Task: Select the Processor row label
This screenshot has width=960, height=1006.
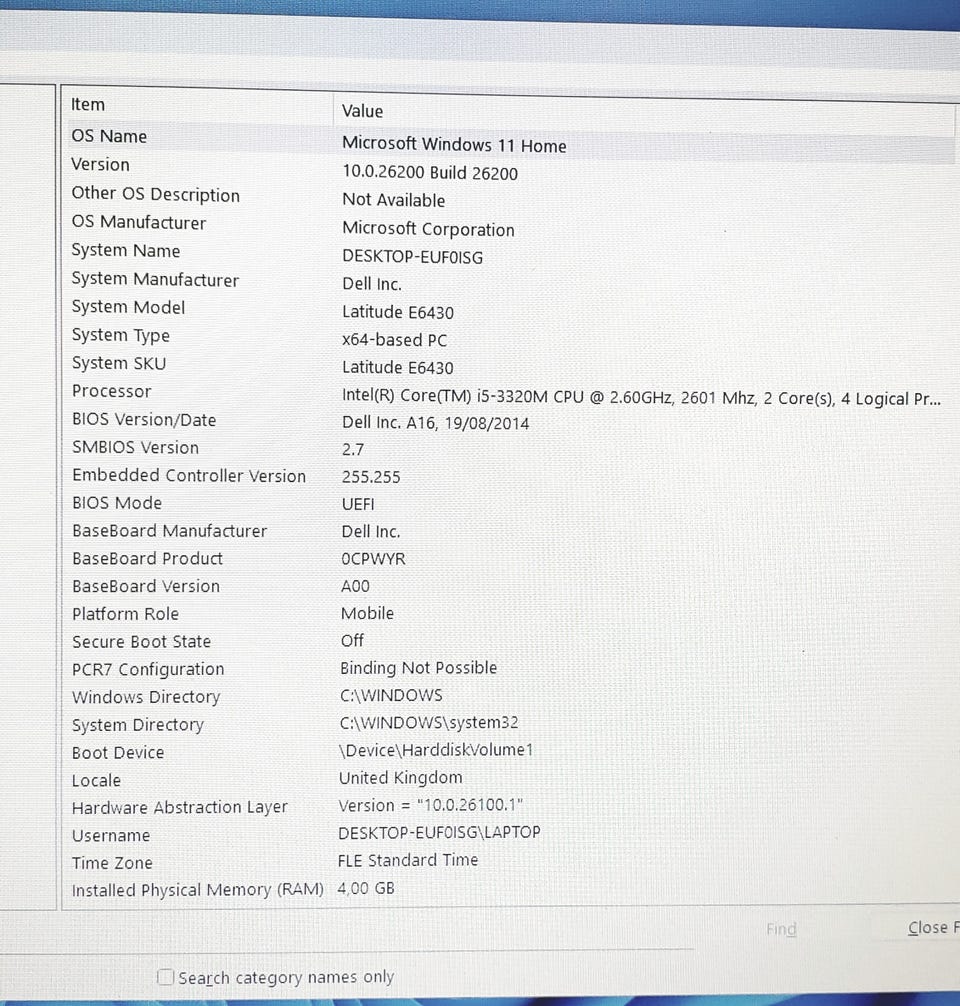Action: [112, 391]
